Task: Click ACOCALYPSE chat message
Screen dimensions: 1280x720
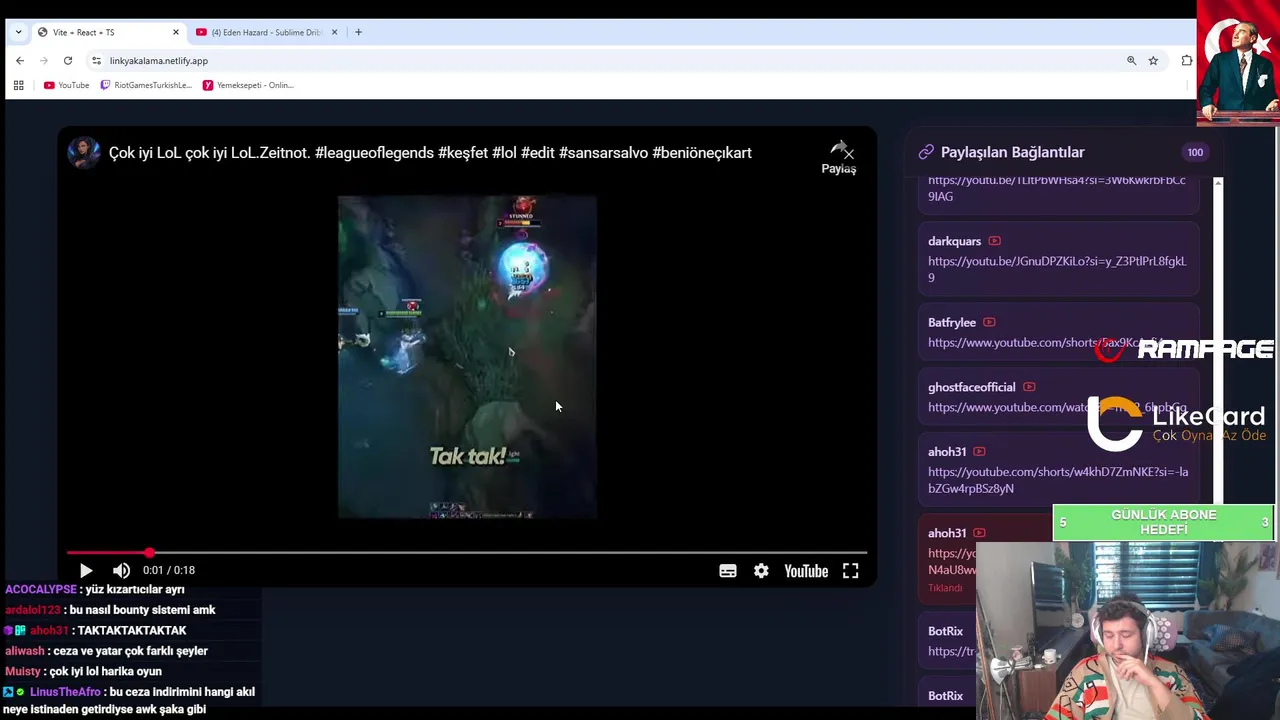Action: click(x=95, y=589)
